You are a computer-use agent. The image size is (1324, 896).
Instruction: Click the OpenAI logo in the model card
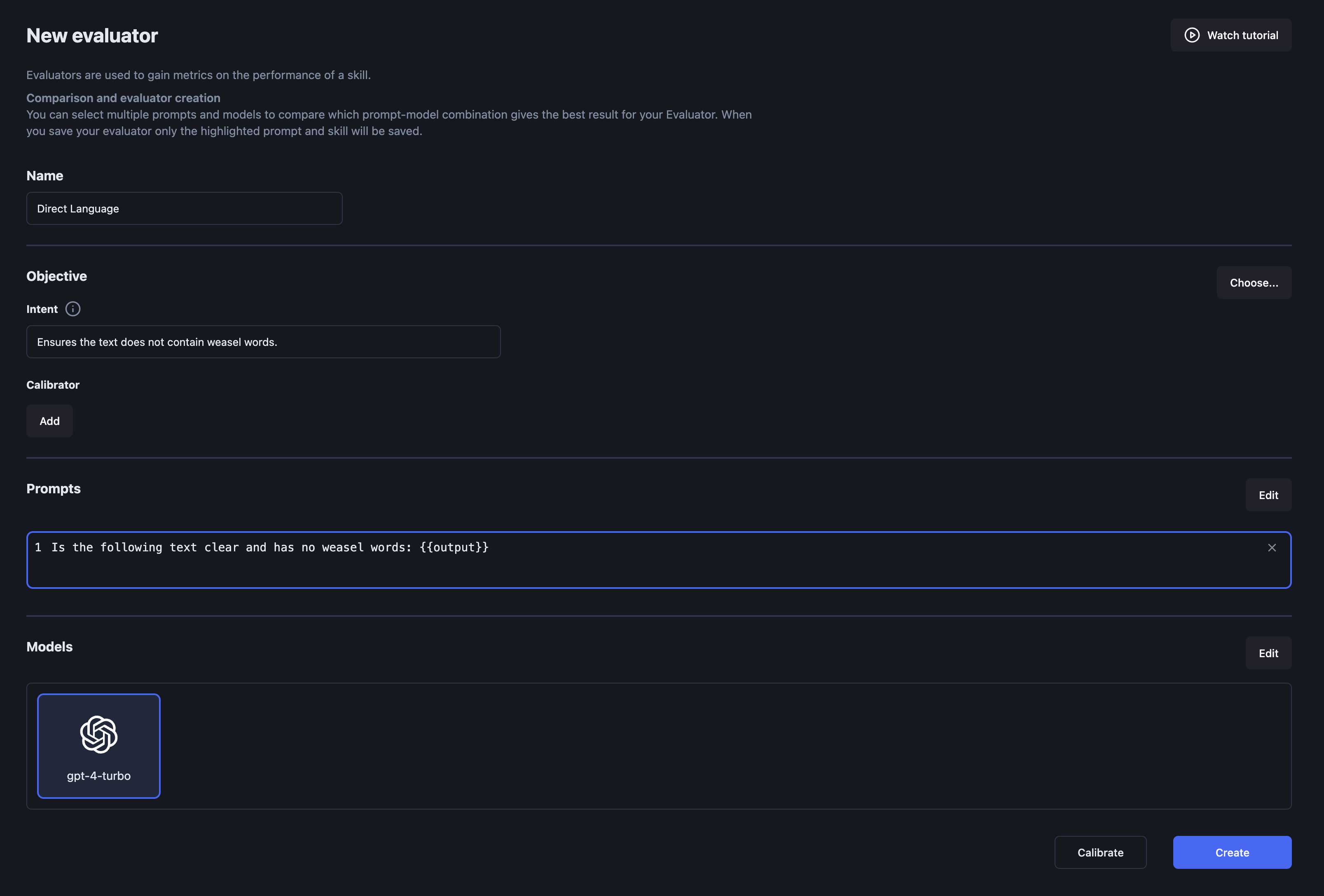coord(98,734)
